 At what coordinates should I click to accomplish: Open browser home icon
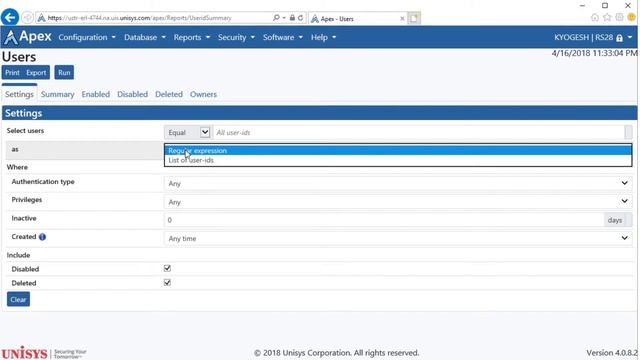click(595, 18)
